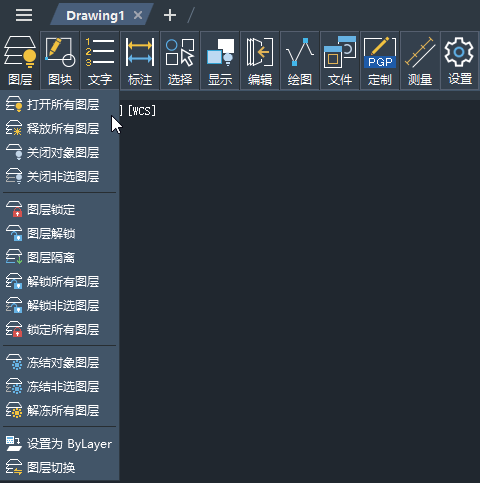The image size is (480, 483).
Task: Open the 图块 (Block) toolbar menu
Action: coord(60,60)
